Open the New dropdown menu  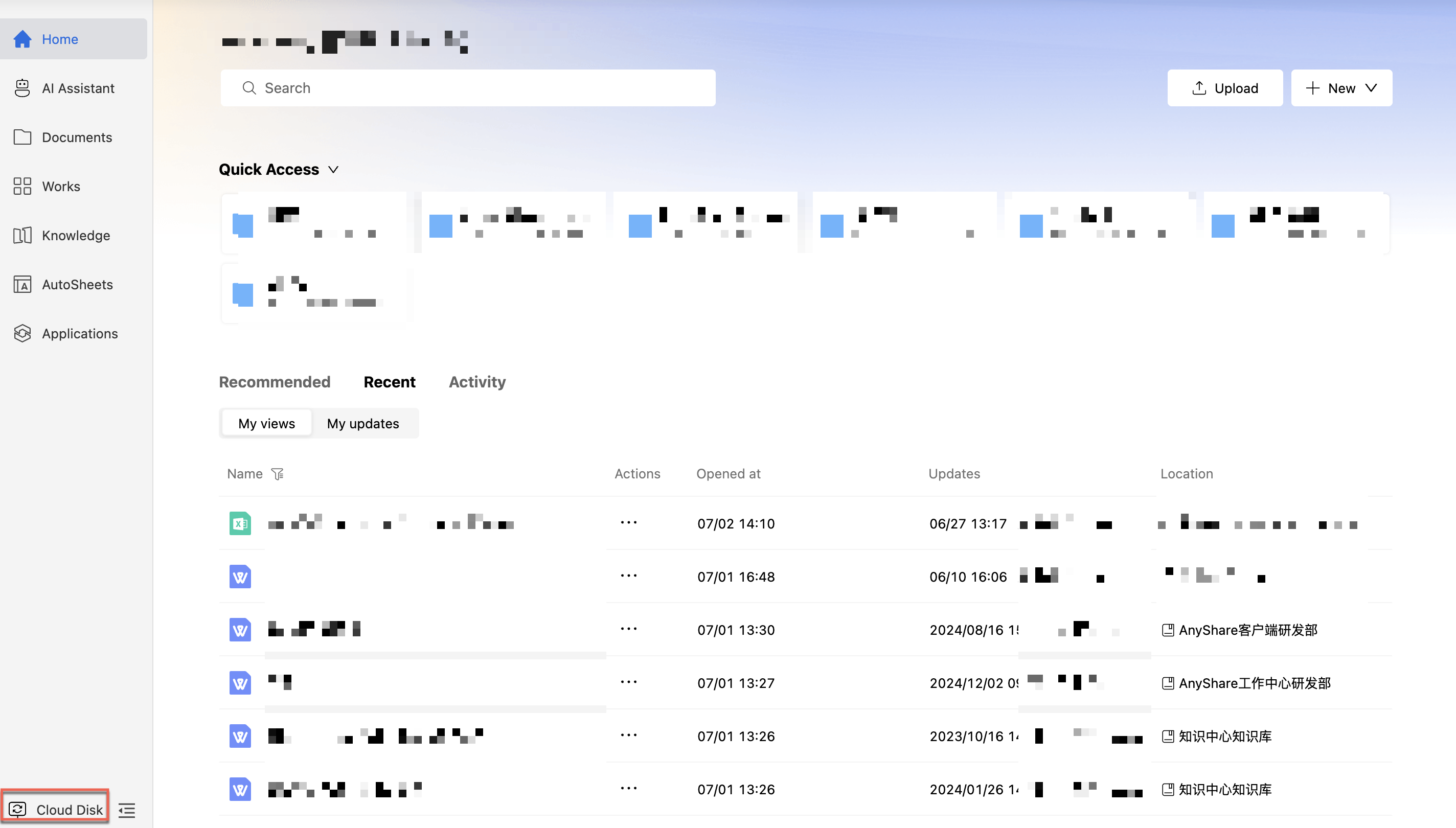tap(1341, 88)
